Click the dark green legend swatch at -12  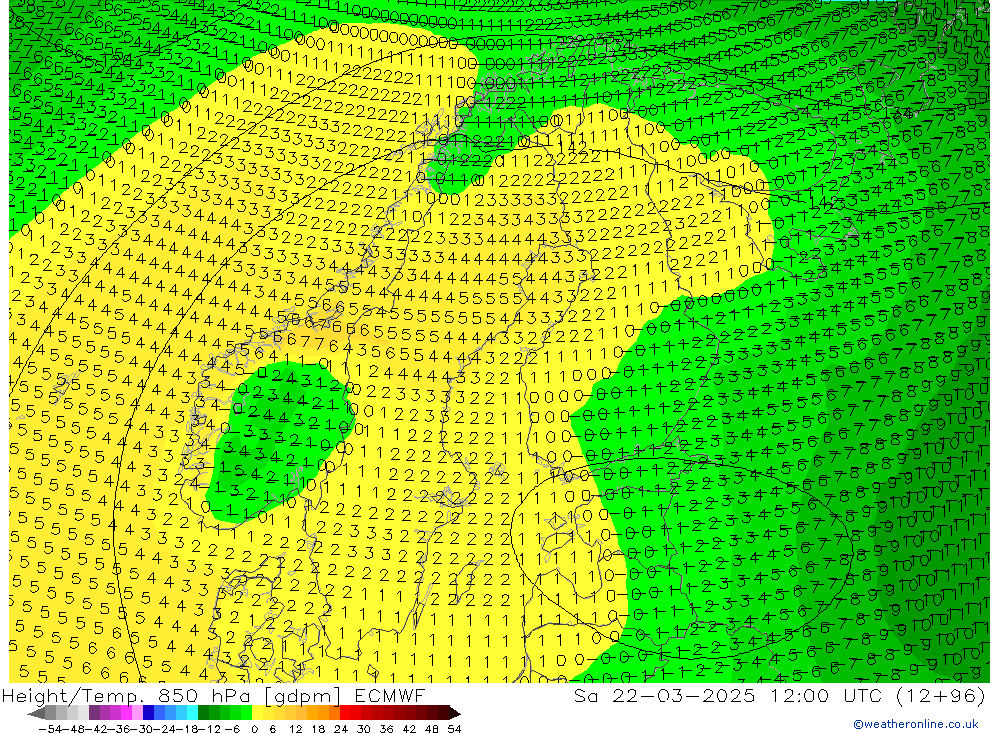click(x=203, y=713)
